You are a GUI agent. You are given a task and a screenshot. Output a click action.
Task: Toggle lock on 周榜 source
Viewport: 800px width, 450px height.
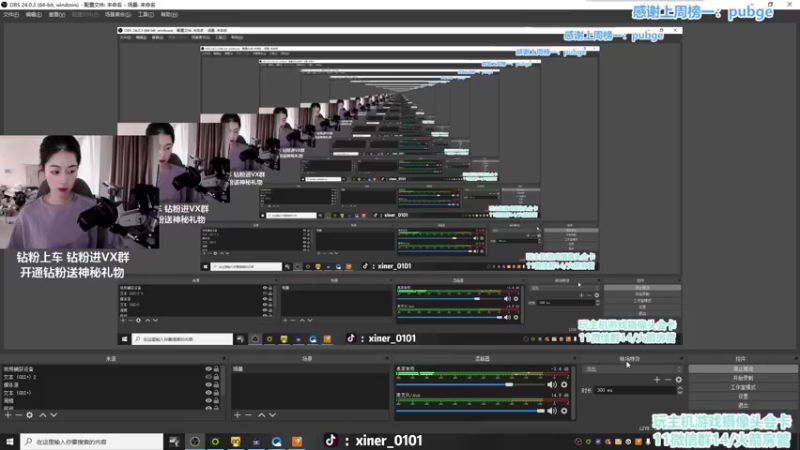pyautogui.click(x=216, y=401)
